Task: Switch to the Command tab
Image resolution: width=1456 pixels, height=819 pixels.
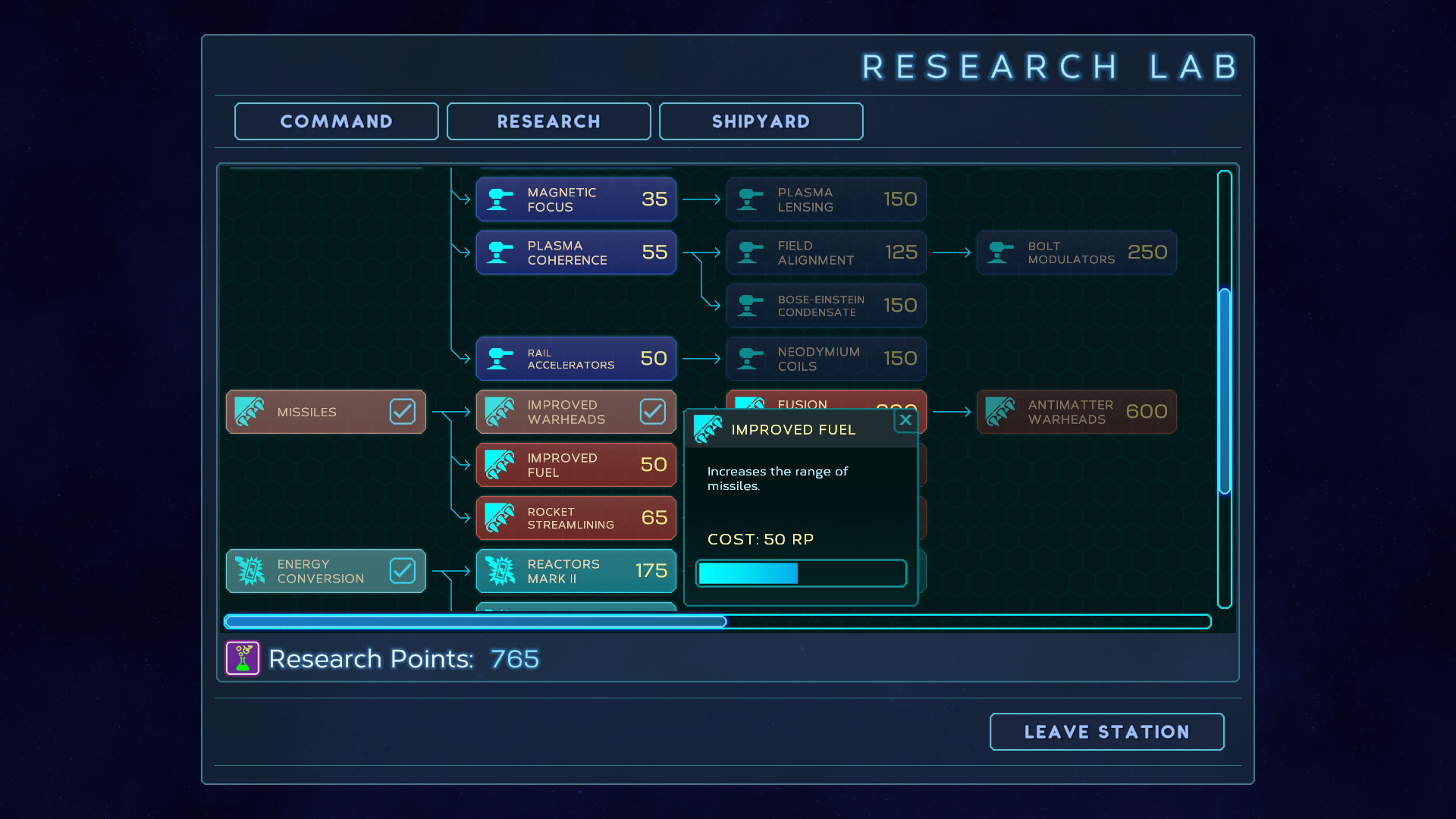Action: pos(336,121)
